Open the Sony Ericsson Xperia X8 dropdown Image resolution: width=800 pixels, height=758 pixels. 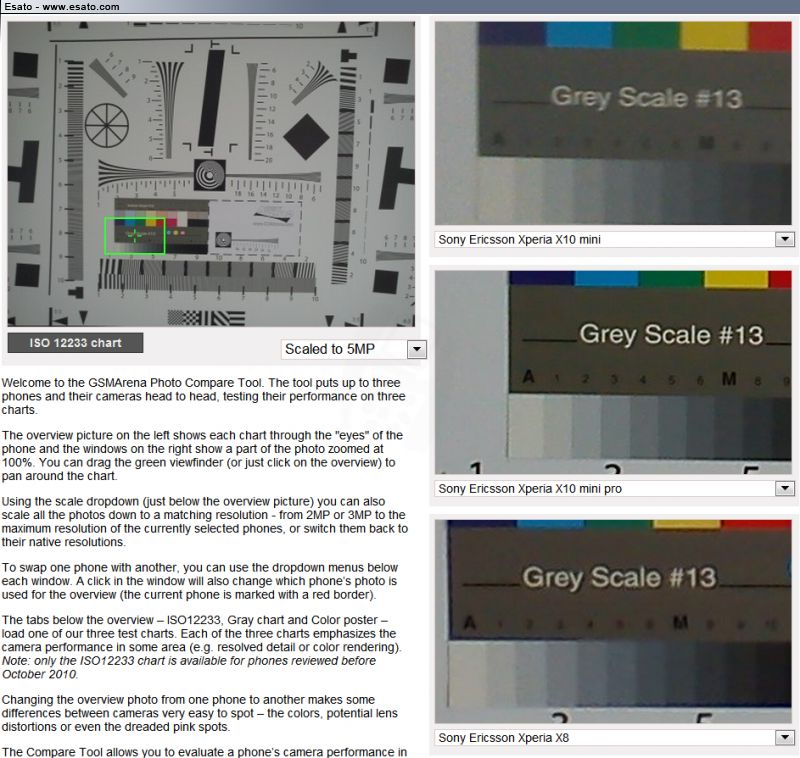(x=614, y=738)
